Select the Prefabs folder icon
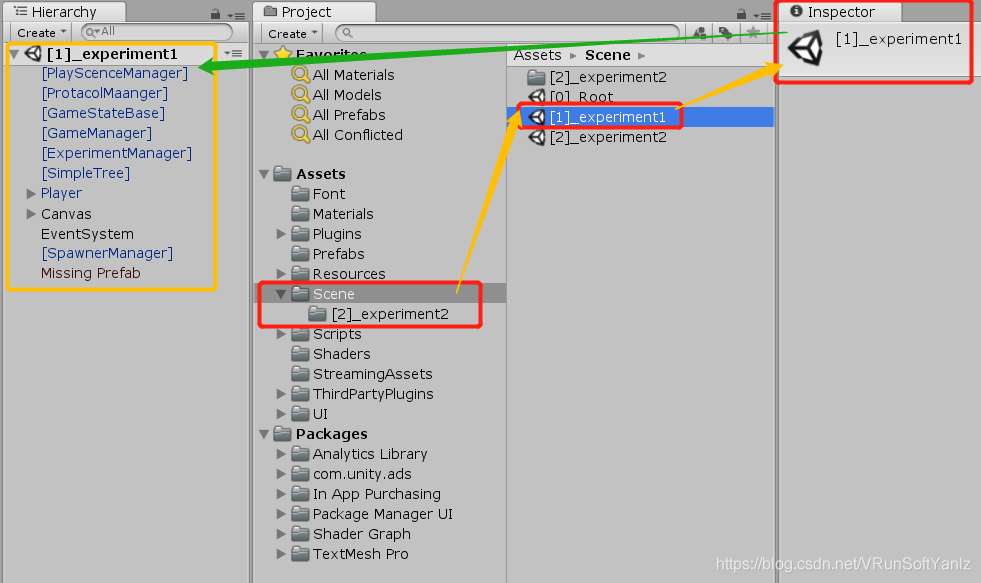 point(300,254)
